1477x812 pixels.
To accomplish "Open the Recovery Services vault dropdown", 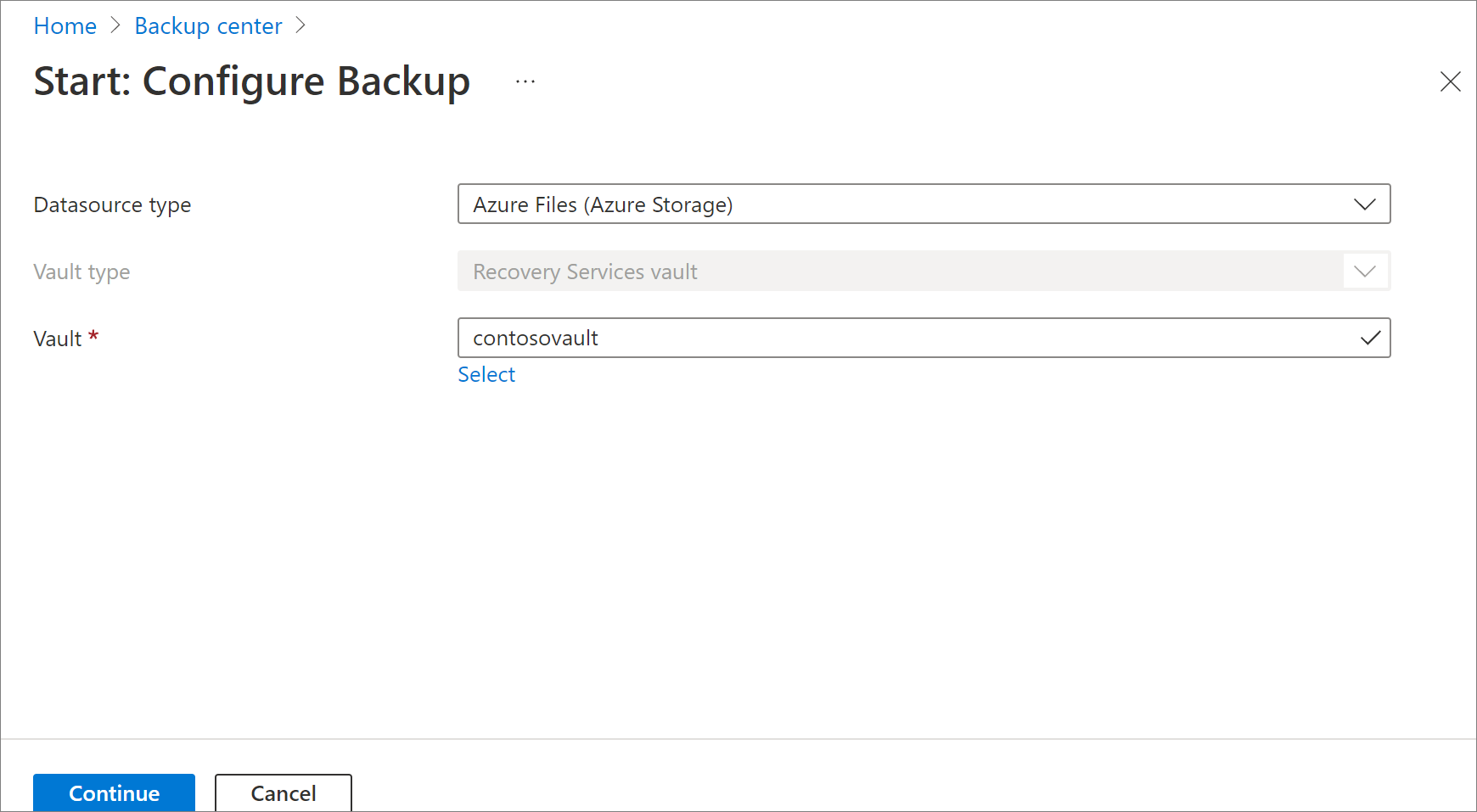I will click(x=900, y=272).
